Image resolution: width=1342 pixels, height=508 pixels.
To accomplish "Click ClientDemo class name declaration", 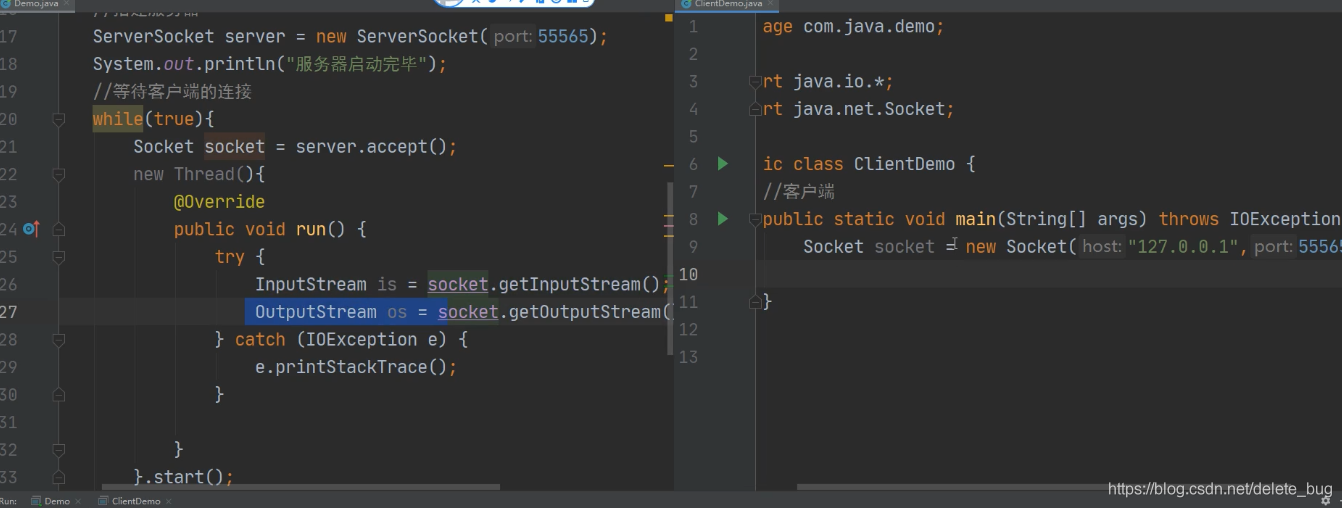I will [x=904, y=164].
